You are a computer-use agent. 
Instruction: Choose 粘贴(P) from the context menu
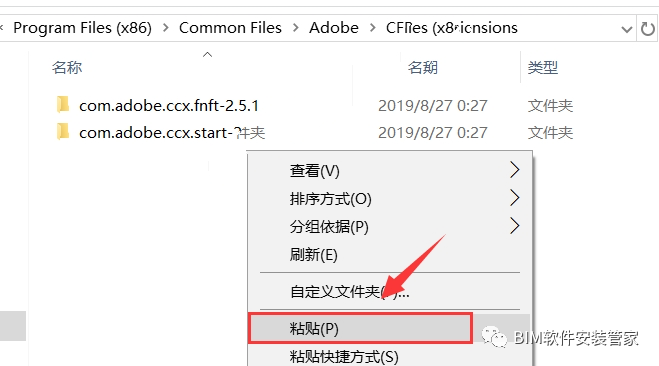(361, 328)
